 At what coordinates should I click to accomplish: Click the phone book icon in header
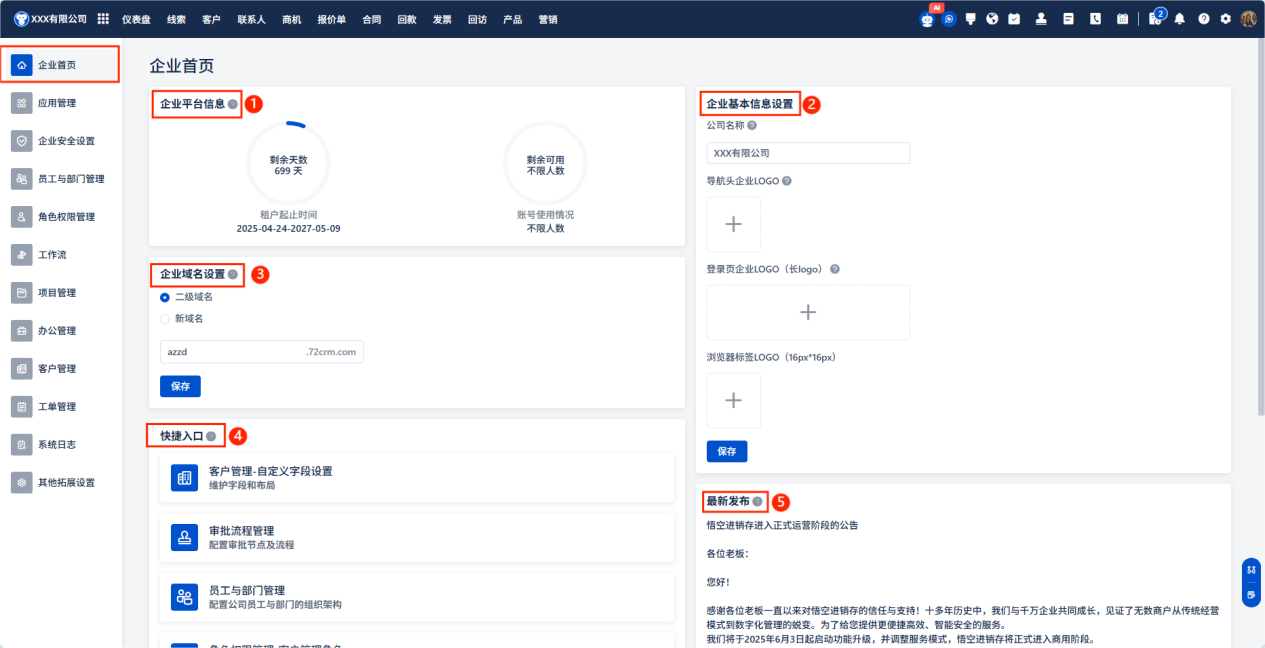click(x=1095, y=19)
